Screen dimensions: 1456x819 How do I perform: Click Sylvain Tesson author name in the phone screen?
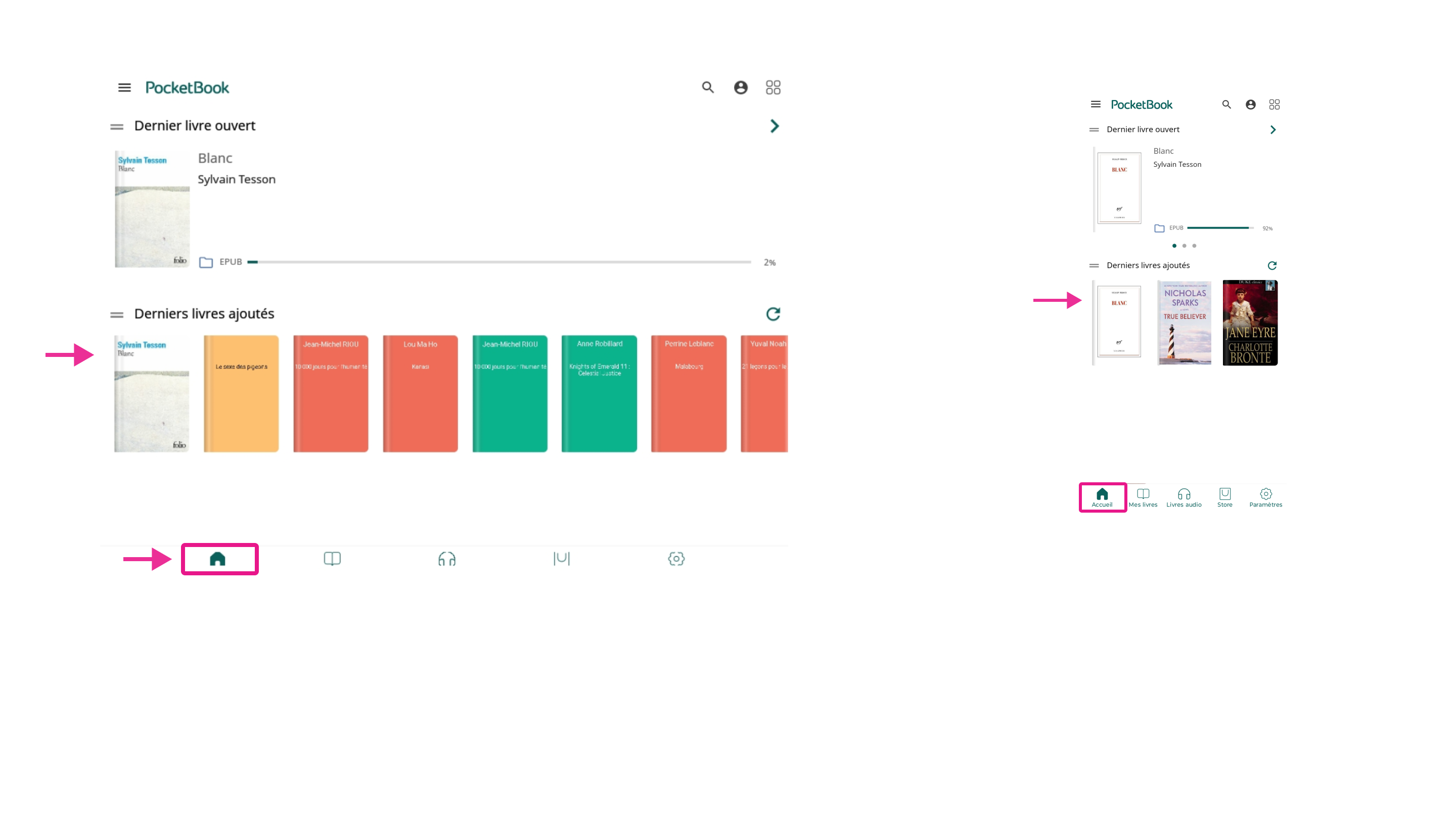[x=1177, y=164]
